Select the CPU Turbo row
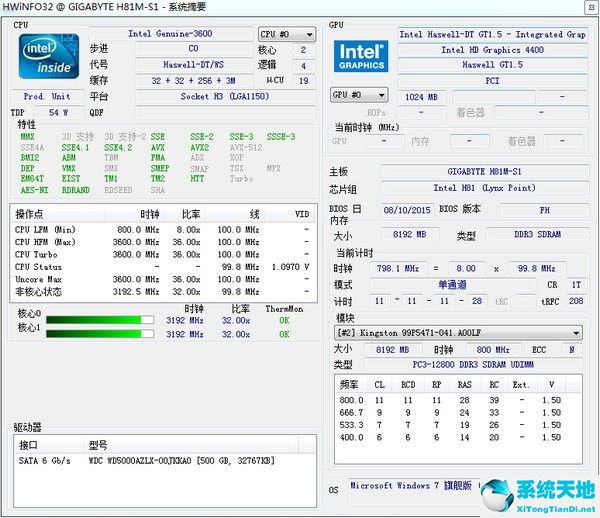 163,254
